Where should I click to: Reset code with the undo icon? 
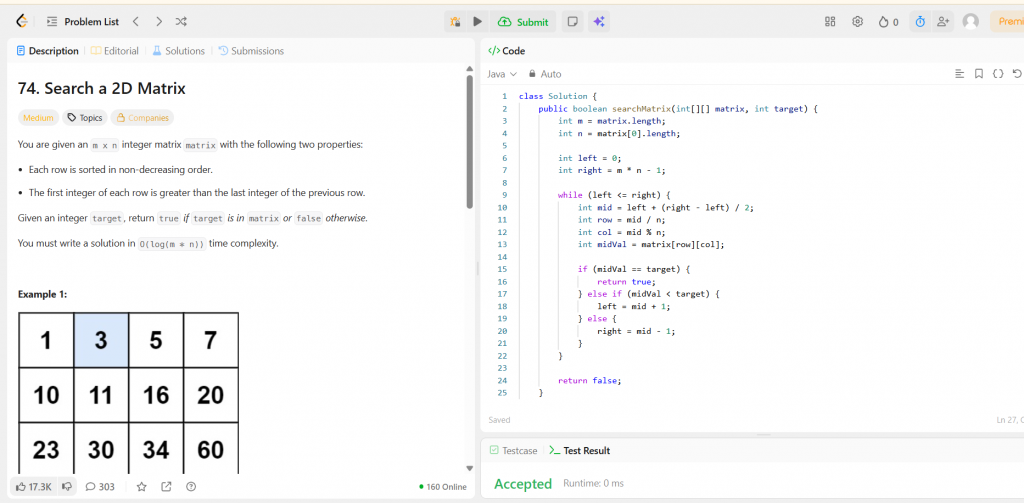[x=1017, y=74]
